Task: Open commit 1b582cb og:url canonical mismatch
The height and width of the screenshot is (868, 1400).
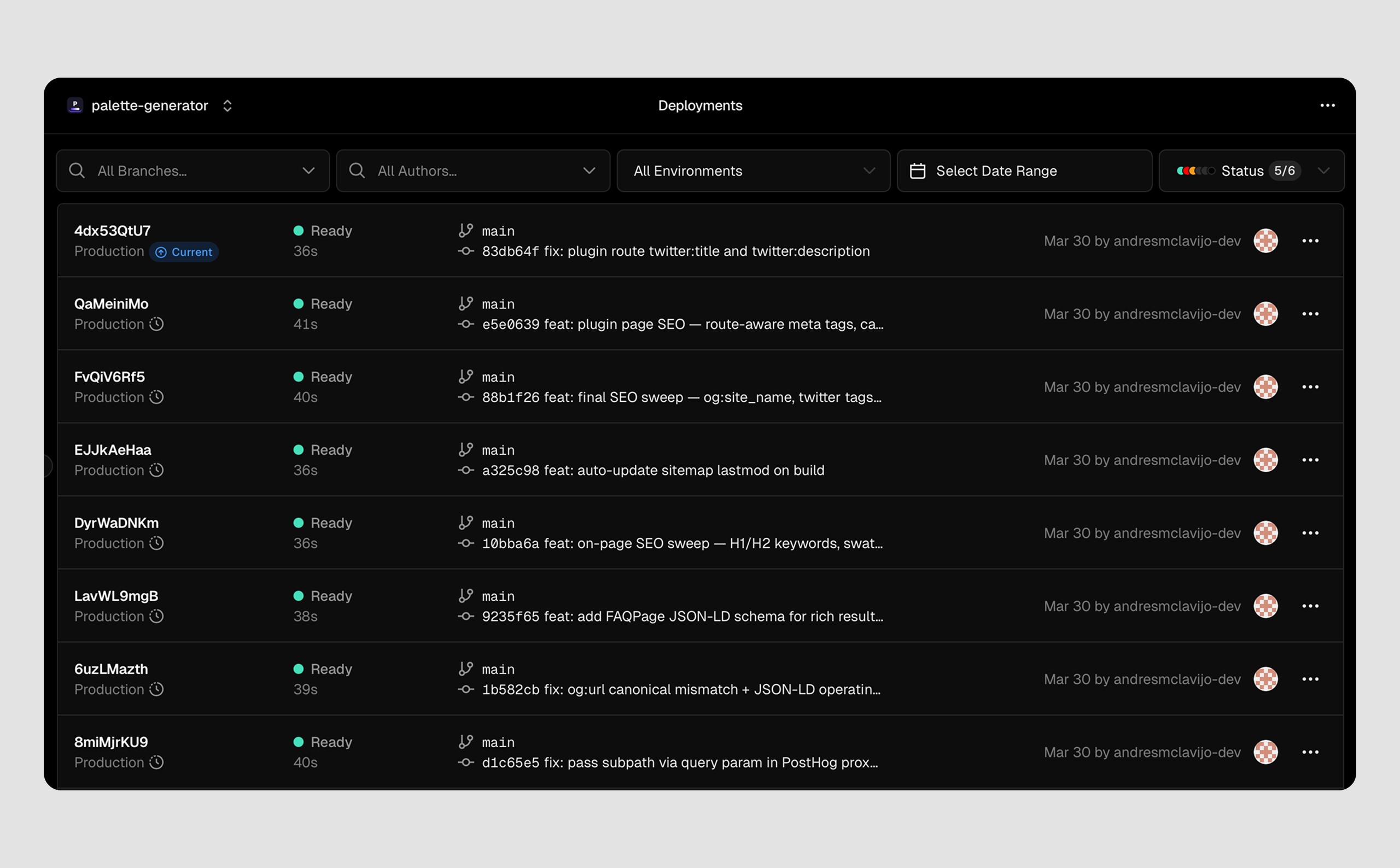Action: point(680,689)
